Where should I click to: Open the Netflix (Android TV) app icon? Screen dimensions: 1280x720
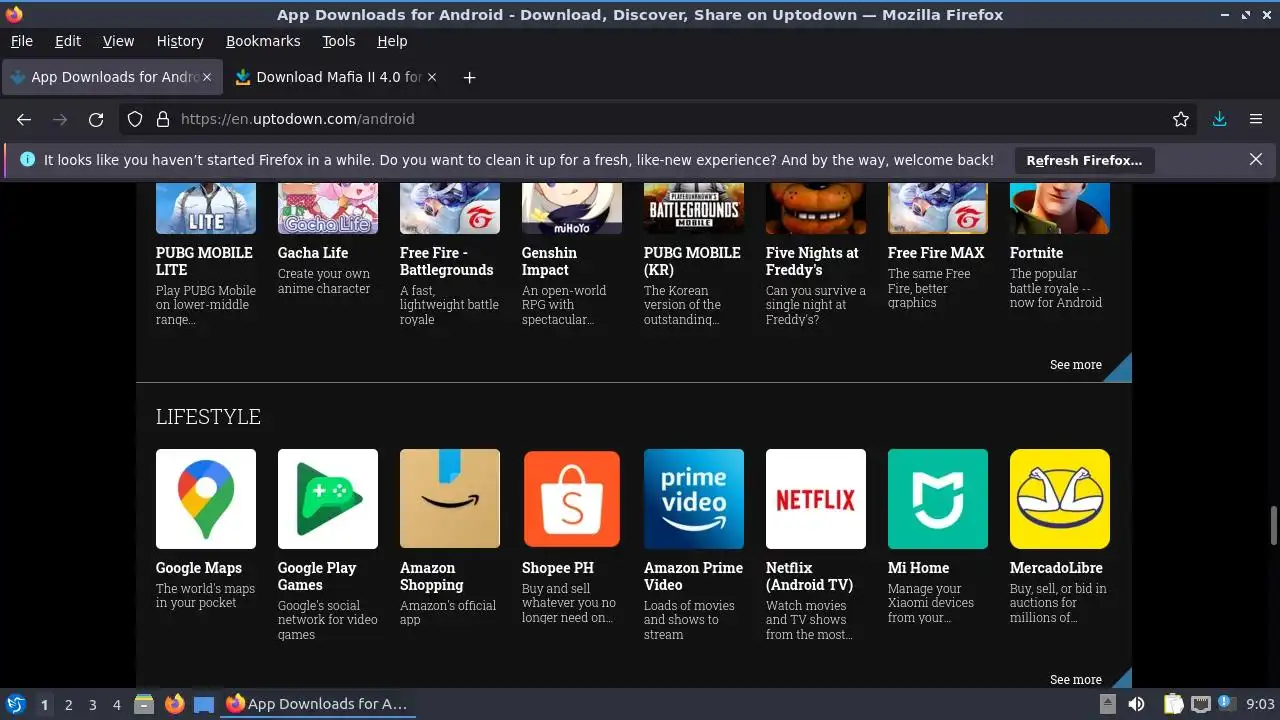tap(816, 499)
